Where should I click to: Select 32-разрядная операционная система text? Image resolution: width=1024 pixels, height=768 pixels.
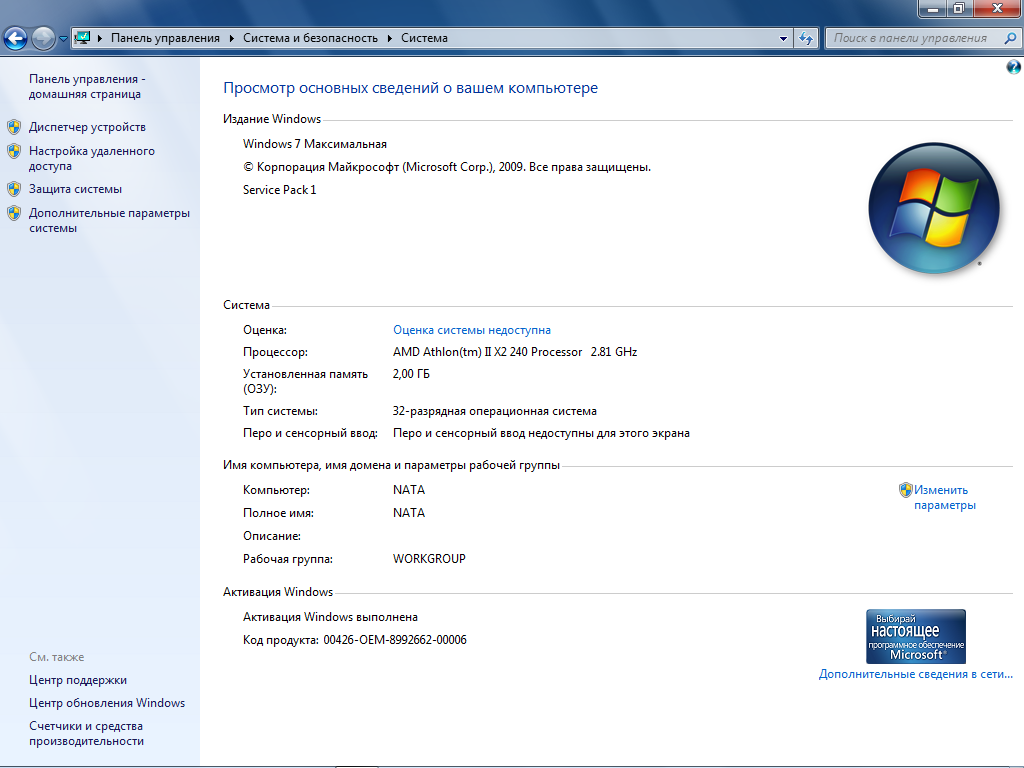coord(494,411)
